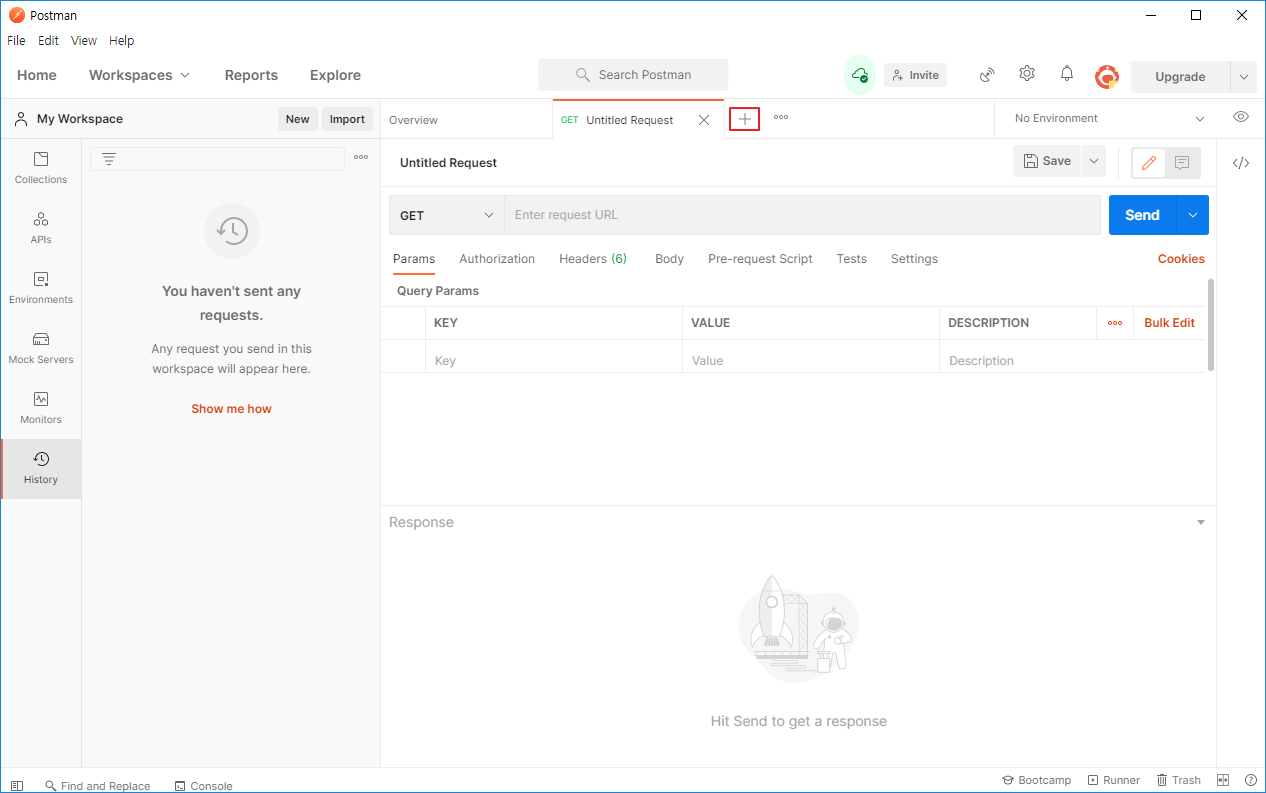Screen dimensions: 1266x793
Task: Switch to the Pre-request Script tab
Action: pyautogui.click(x=760, y=258)
